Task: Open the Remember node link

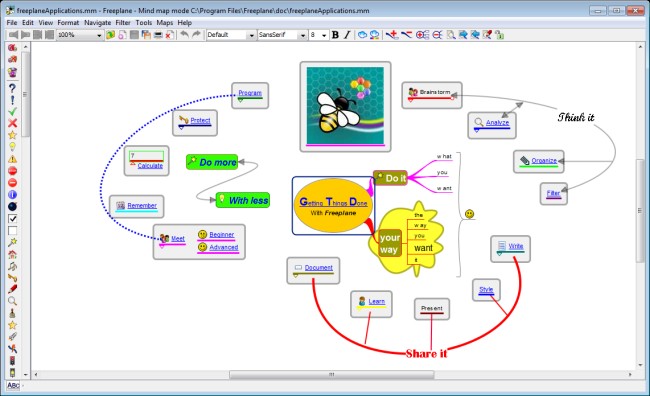Action: point(142,205)
